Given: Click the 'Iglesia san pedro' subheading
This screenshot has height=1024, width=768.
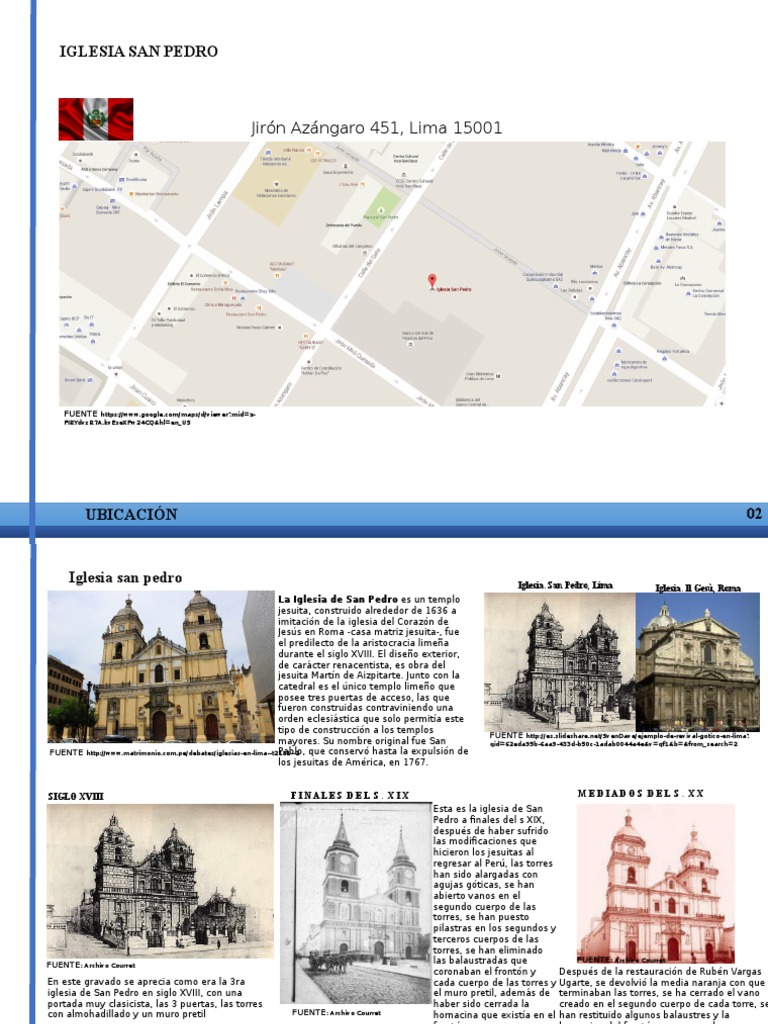Looking at the screenshot, I should 125,577.
